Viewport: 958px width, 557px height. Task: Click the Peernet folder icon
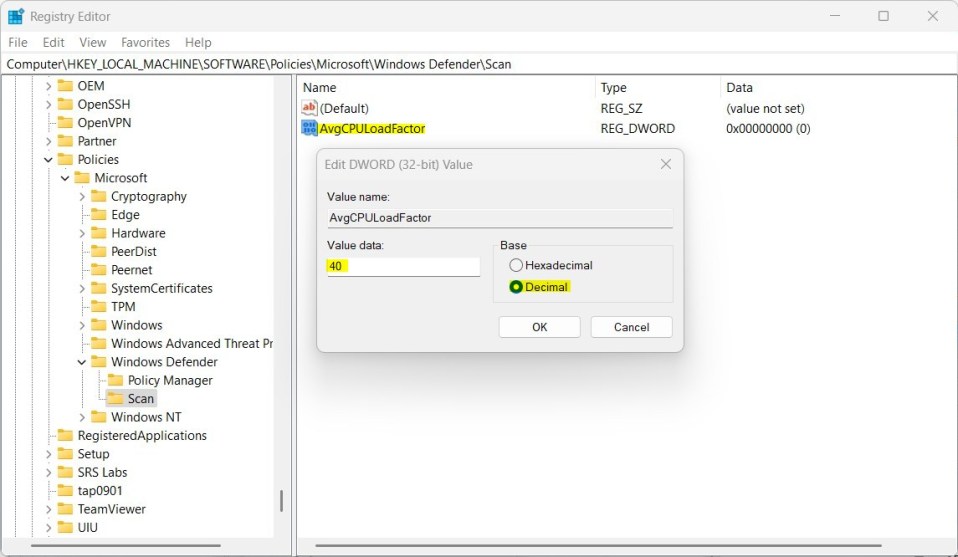pos(99,269)
